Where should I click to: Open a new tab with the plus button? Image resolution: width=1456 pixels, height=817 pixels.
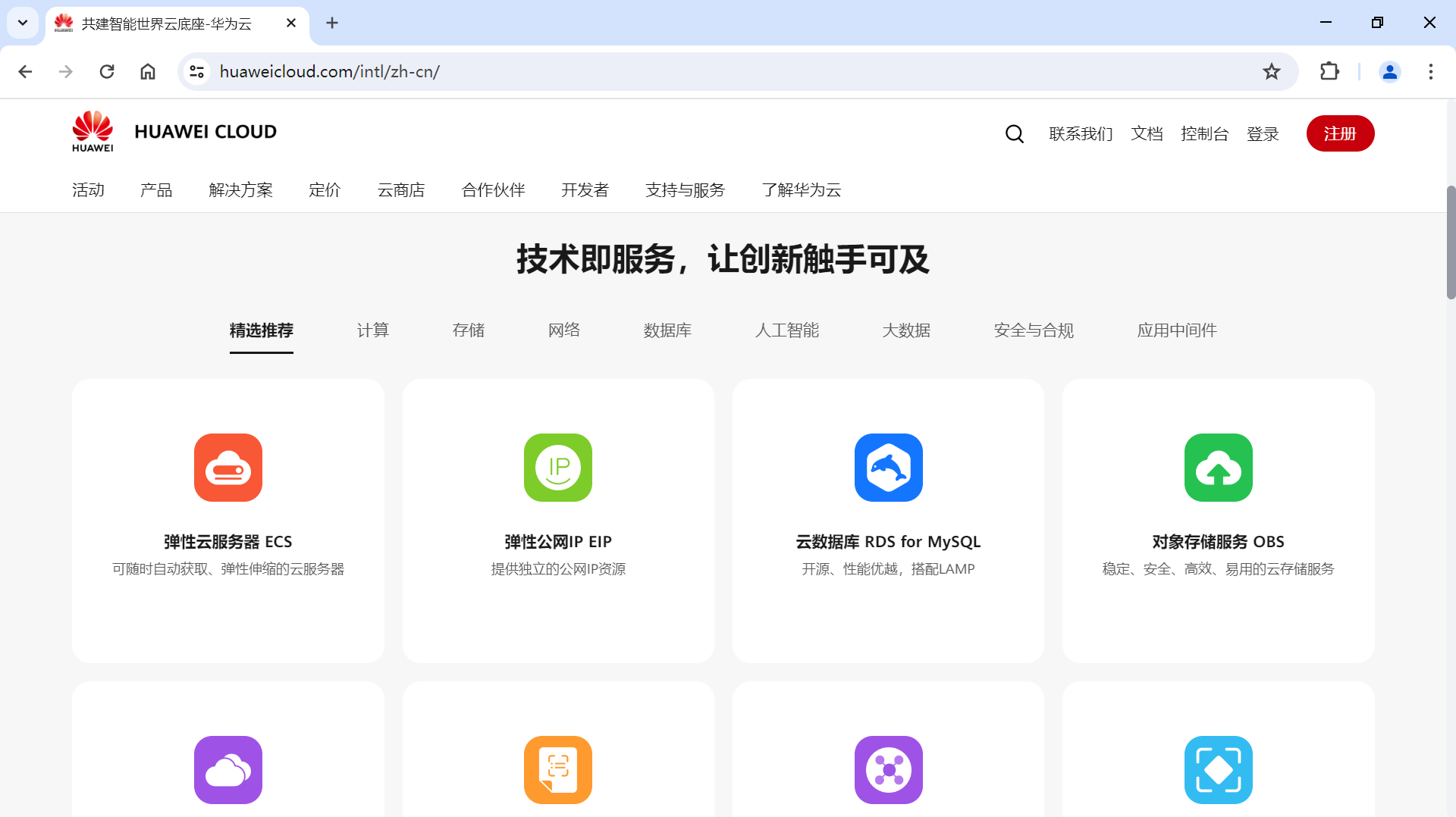[332, 23]
